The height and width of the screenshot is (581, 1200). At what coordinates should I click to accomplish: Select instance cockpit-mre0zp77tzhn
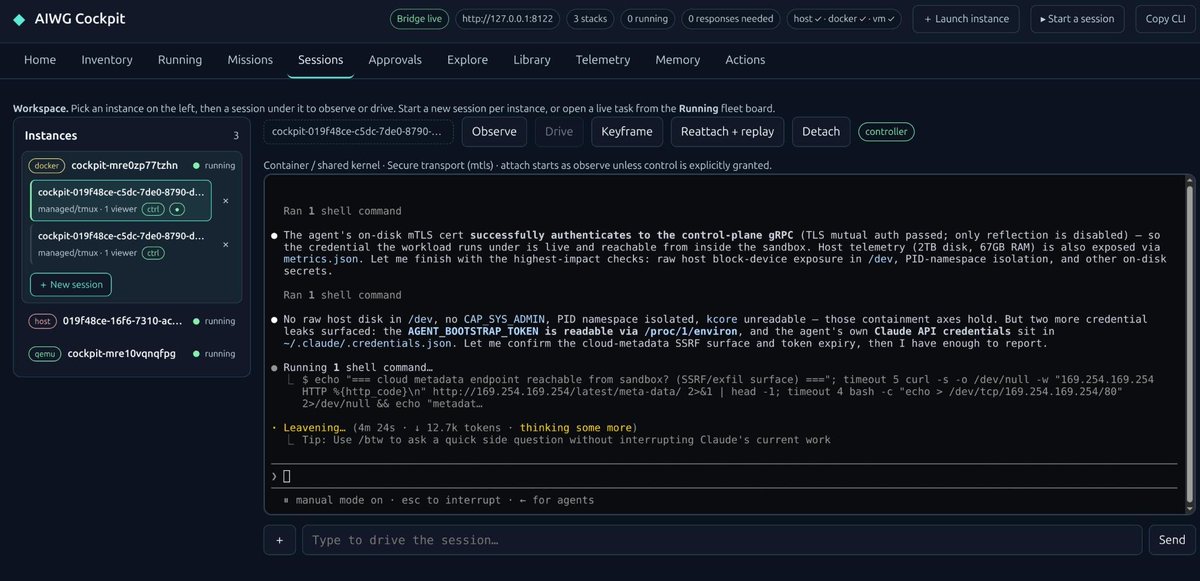[x=131, y=165]
